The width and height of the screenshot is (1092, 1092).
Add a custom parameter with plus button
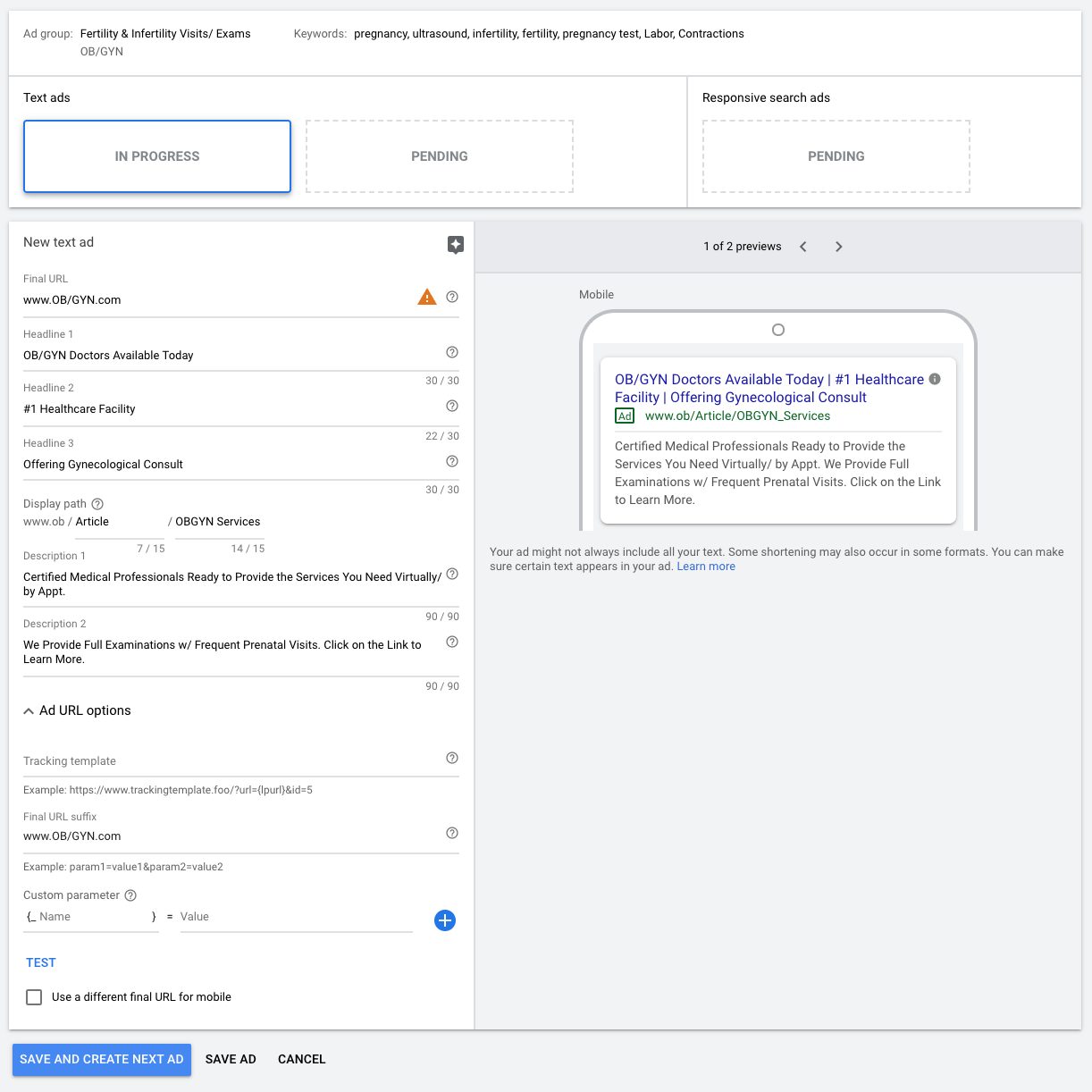pyautogui.click(x=445, y=920)
